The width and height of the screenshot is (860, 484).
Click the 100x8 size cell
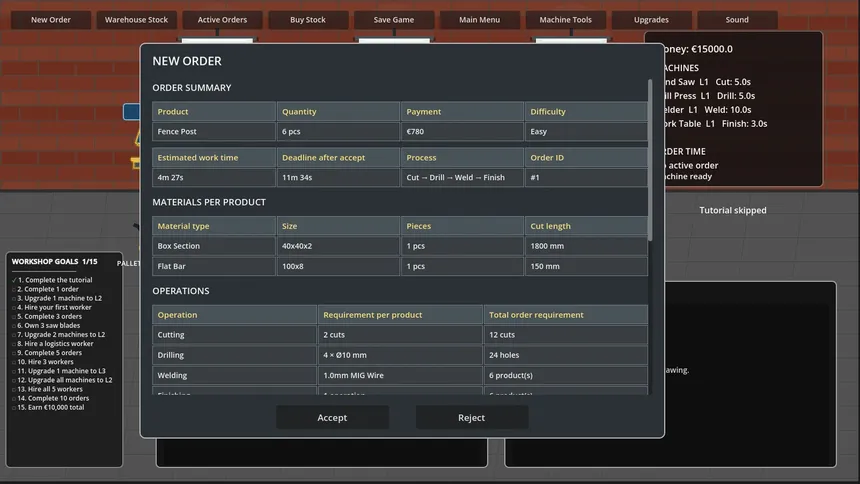(338, 266)
